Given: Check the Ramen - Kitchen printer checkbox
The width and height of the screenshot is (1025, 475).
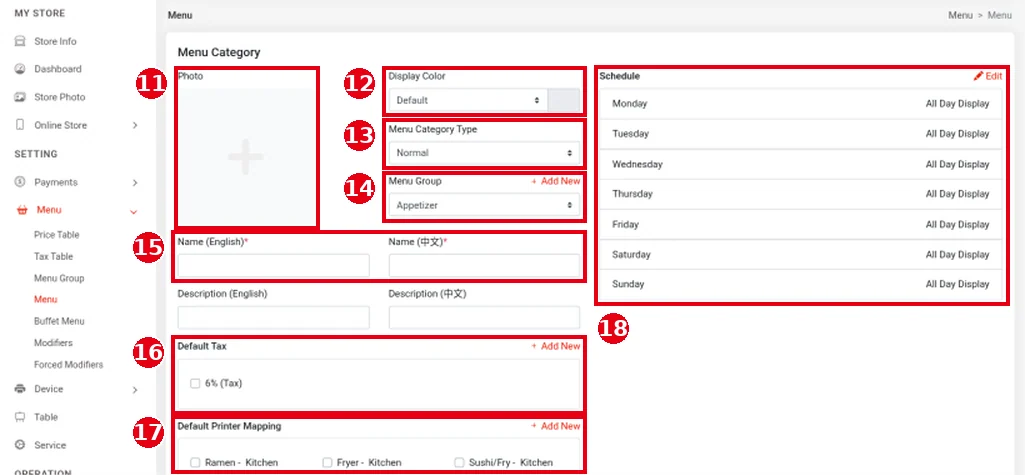Looking at the screenshot, I should [195, 463].
